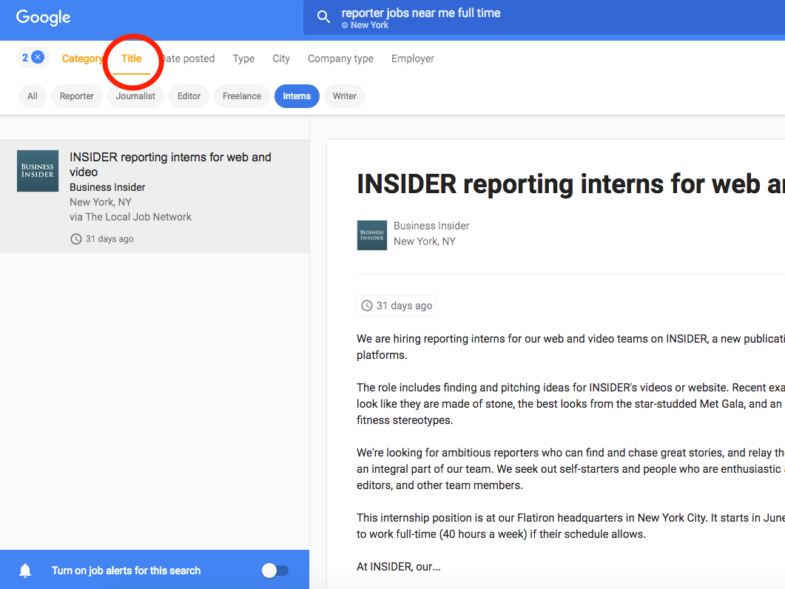Click the search magnifier icon
Screen dimensions: 785x589
[323, 17]
